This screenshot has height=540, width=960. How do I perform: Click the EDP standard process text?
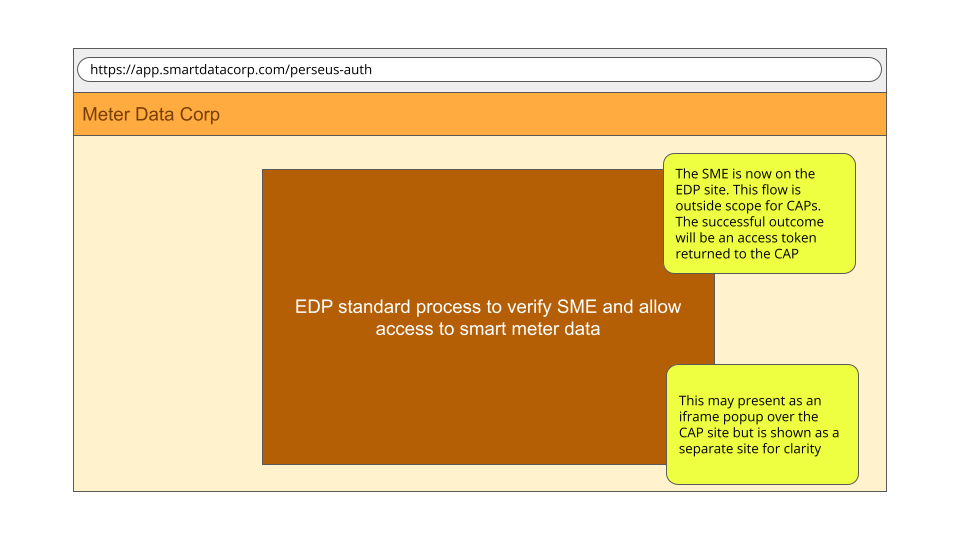487,318
